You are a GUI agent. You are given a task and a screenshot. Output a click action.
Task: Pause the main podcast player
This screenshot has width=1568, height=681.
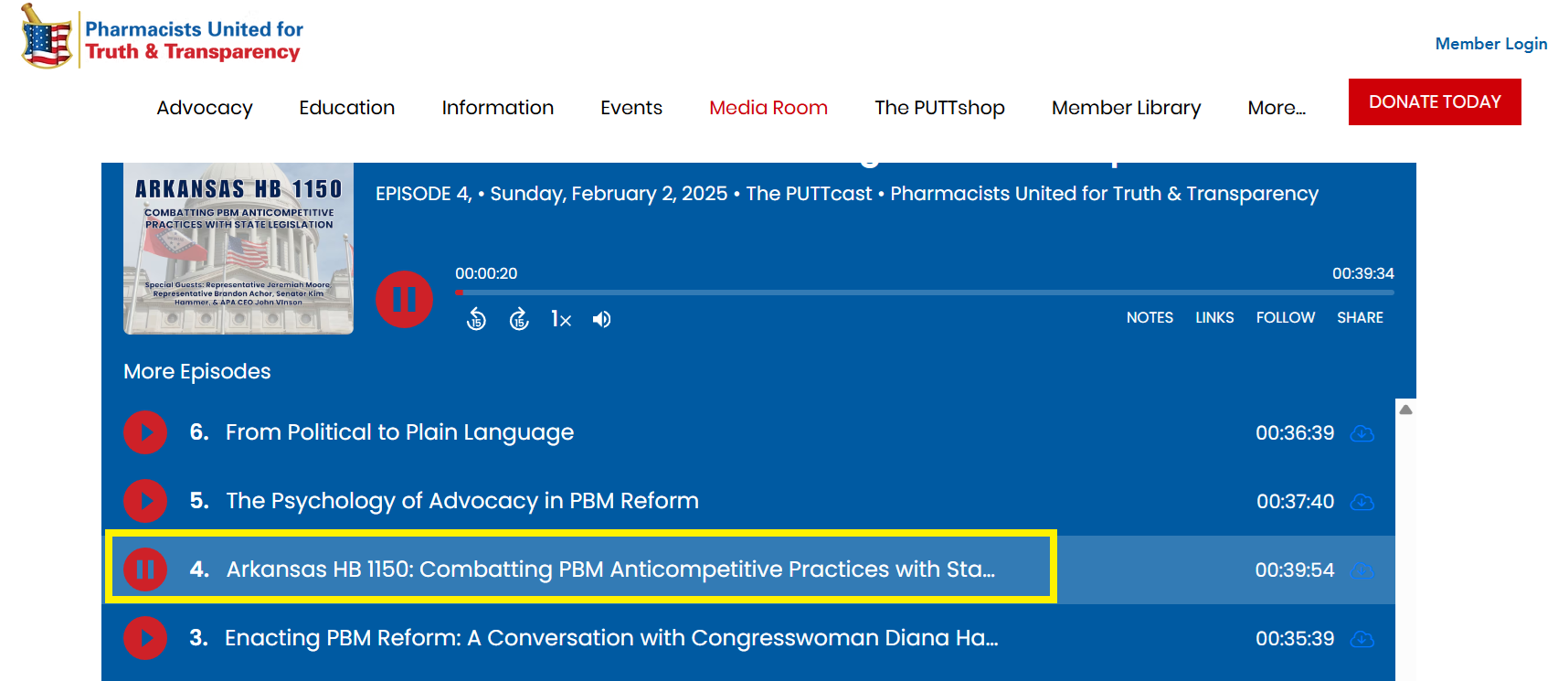(404, 299)
